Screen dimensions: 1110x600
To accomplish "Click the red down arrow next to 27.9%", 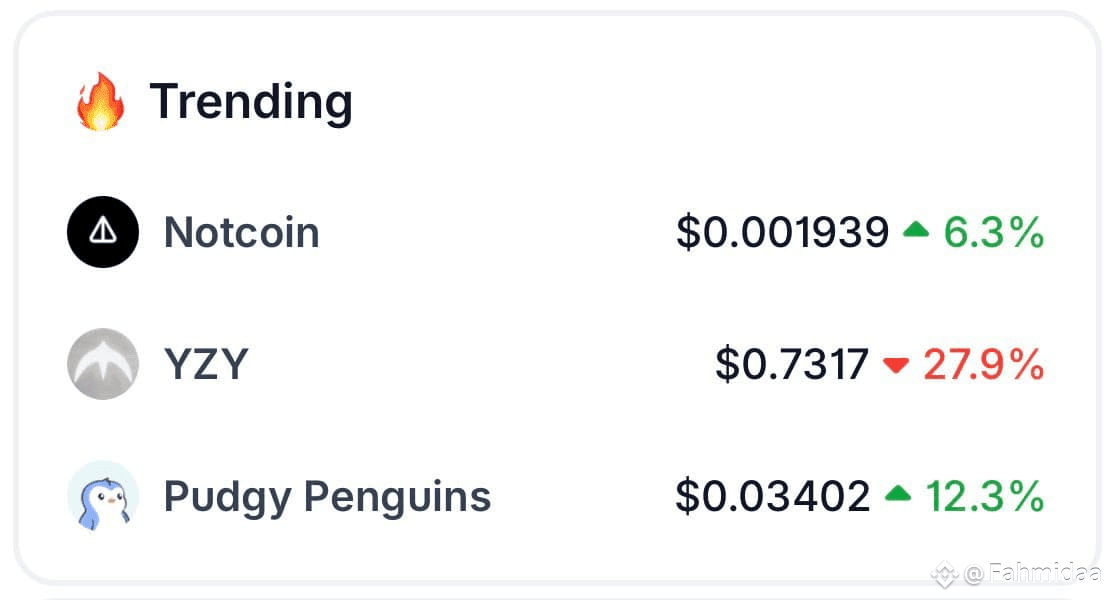I will tap(896, 364).
